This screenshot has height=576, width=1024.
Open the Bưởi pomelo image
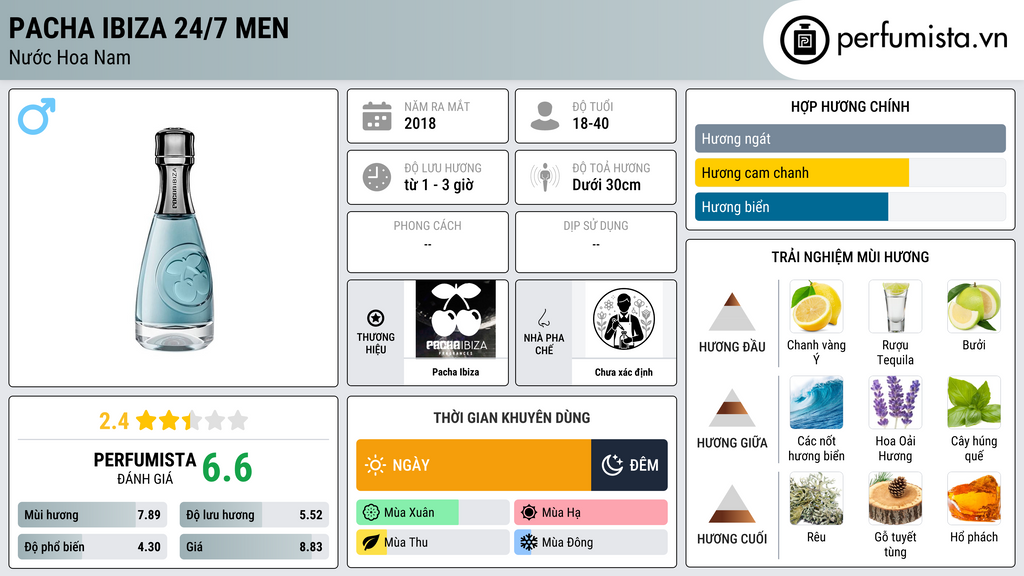coord(974,306)
